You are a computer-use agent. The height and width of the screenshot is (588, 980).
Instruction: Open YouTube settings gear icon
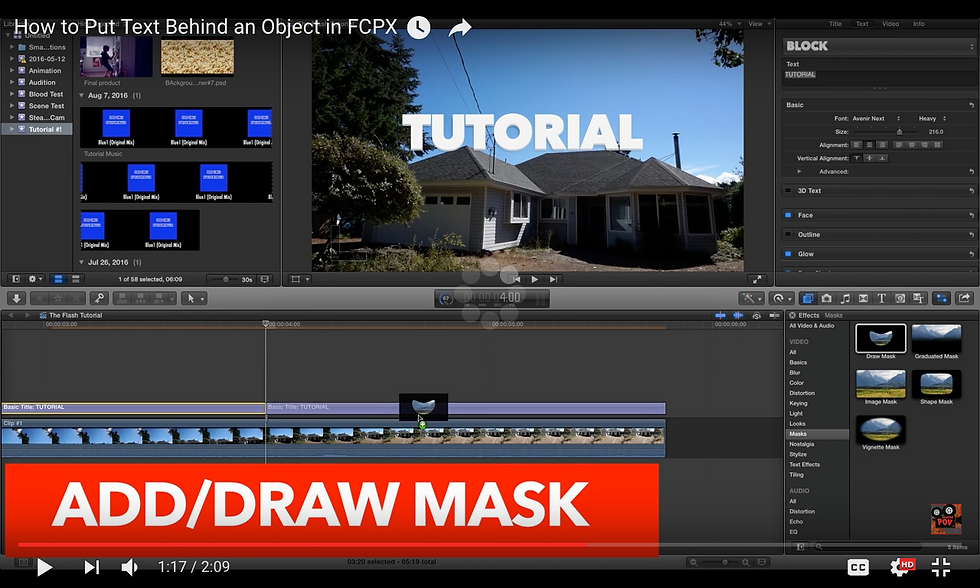[901, 567]
